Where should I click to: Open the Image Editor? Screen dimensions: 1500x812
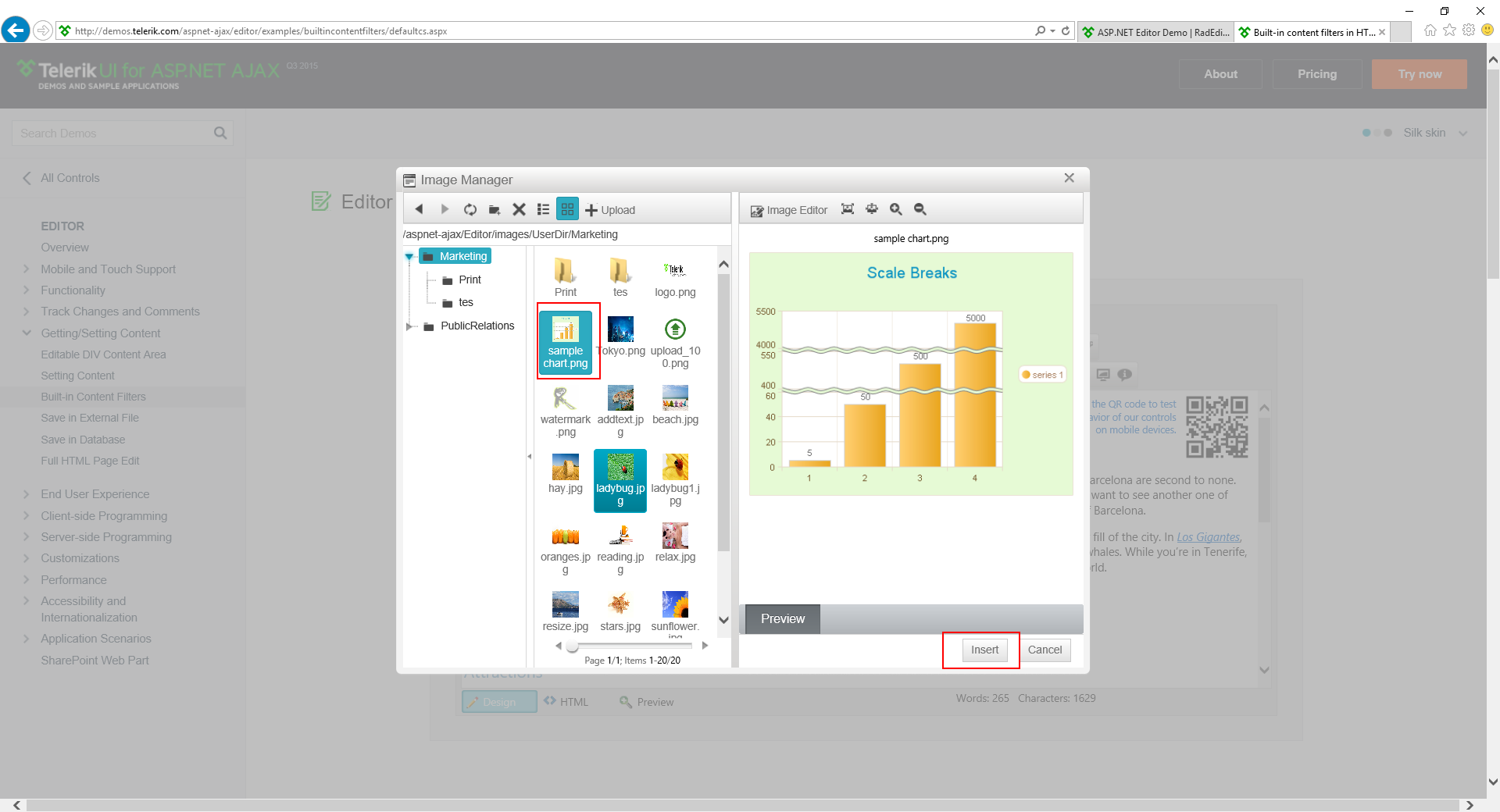(x=789, y=210)
